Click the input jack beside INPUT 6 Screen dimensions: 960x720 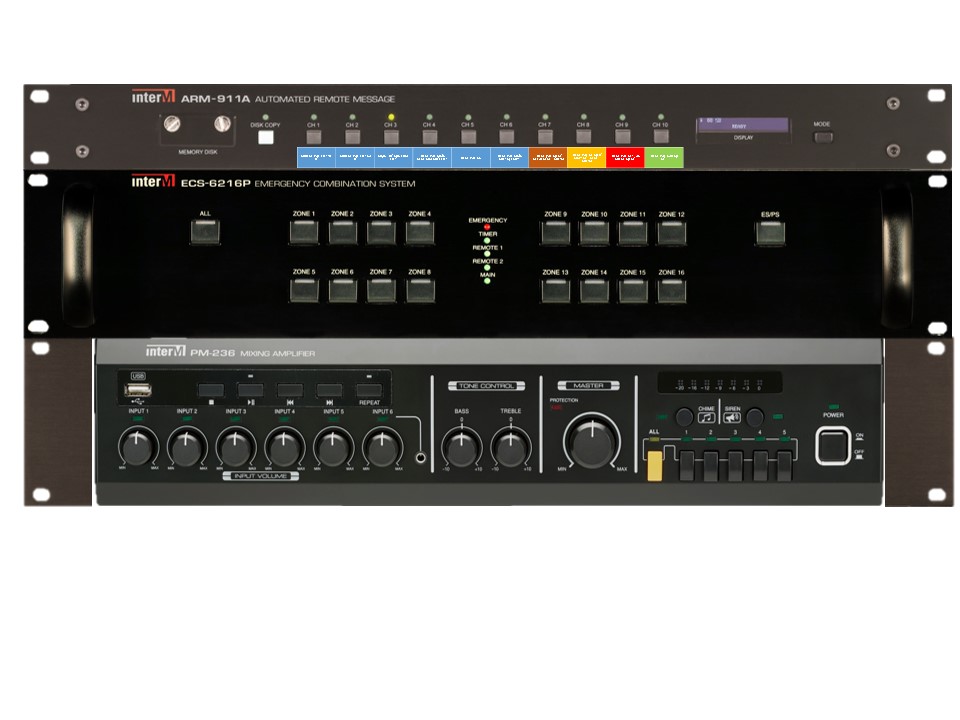point(421,457)
